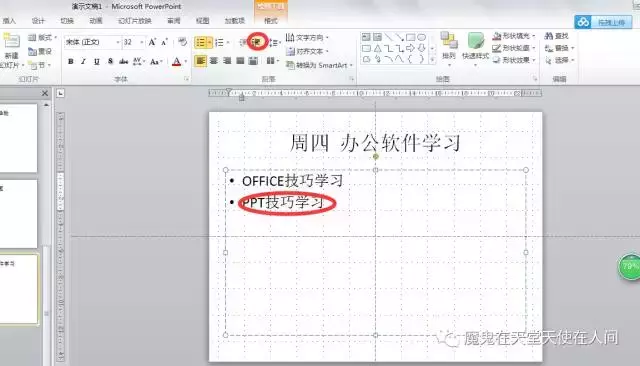Select the Isosceles Triangle shape

pyautogui.click(x=378, y=48)
